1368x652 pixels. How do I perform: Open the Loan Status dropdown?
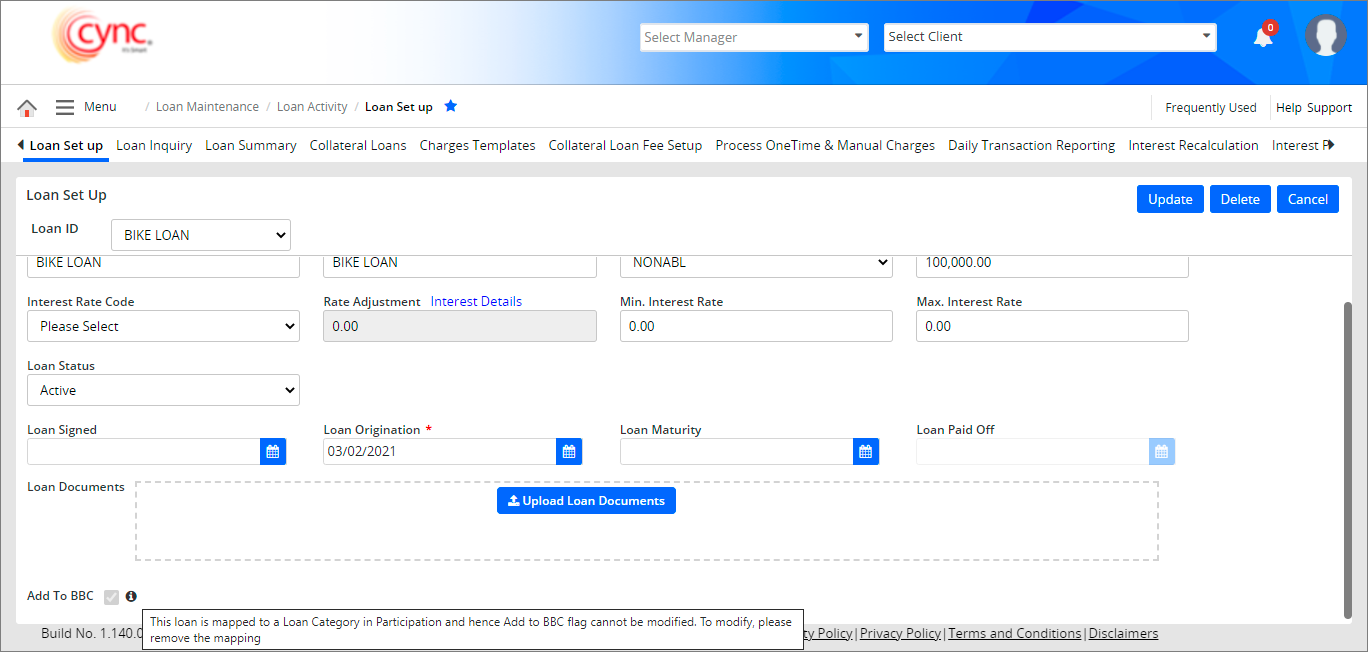(163, 390)
